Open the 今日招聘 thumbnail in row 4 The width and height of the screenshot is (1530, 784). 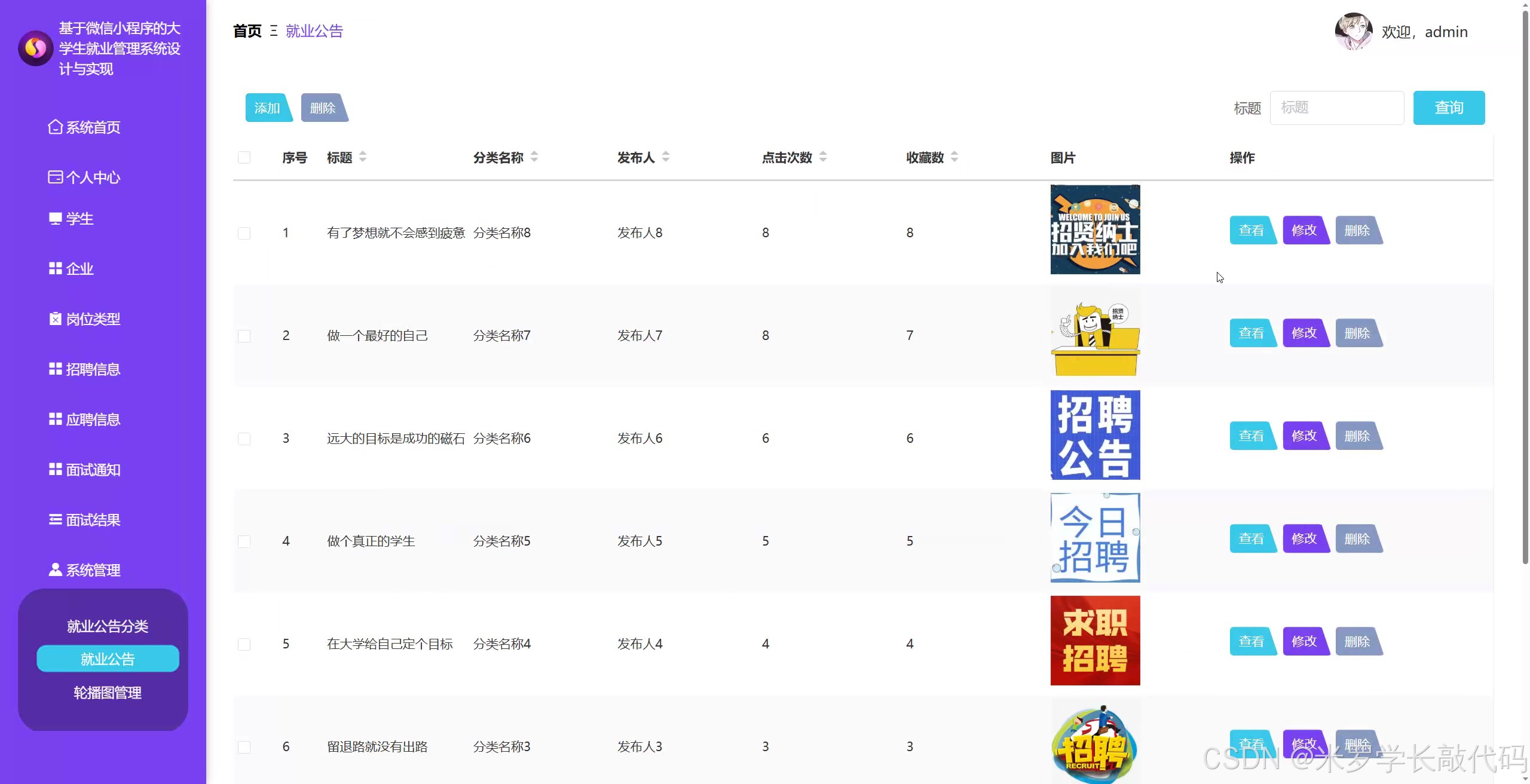tap(1095, 538)
